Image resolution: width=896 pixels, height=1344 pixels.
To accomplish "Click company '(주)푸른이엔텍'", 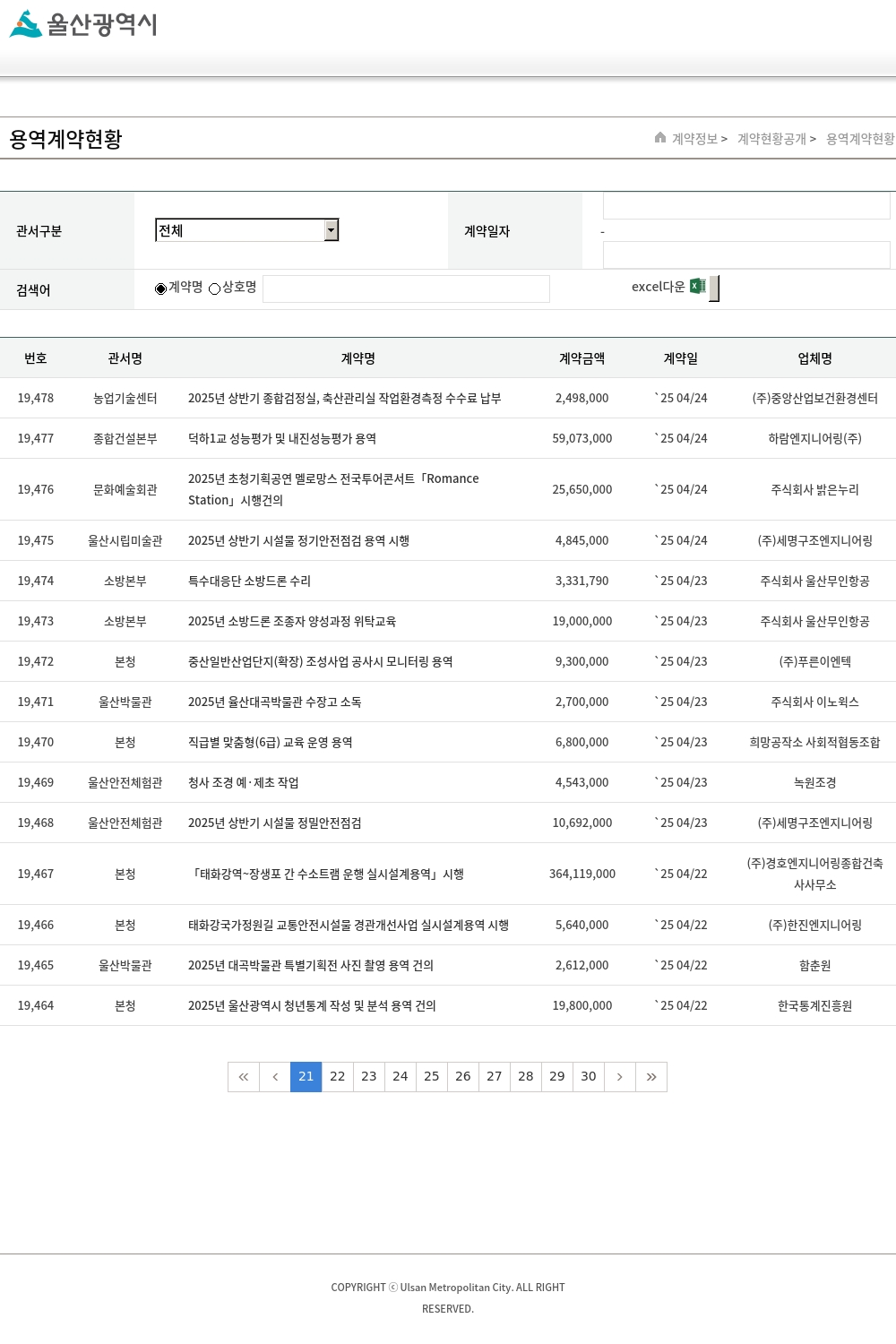I will [x=815, y=662].
